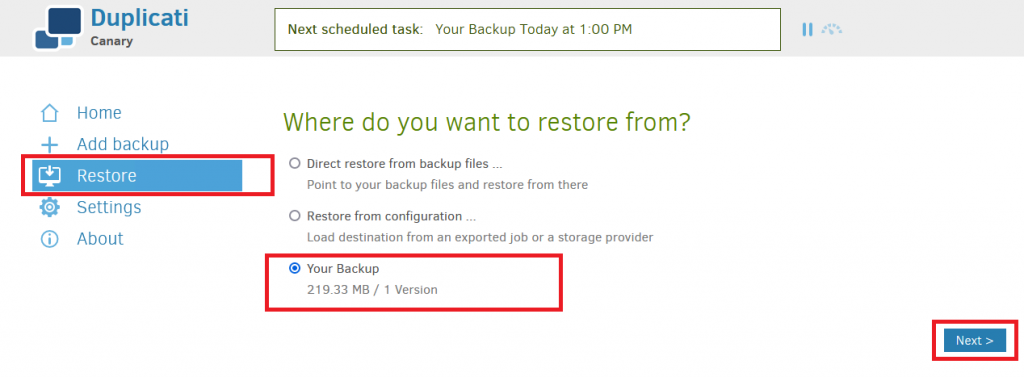Viewport: 1024px width, 377px height.
Task: Click the plus icon for Add backup
Action: click(50, 144)
